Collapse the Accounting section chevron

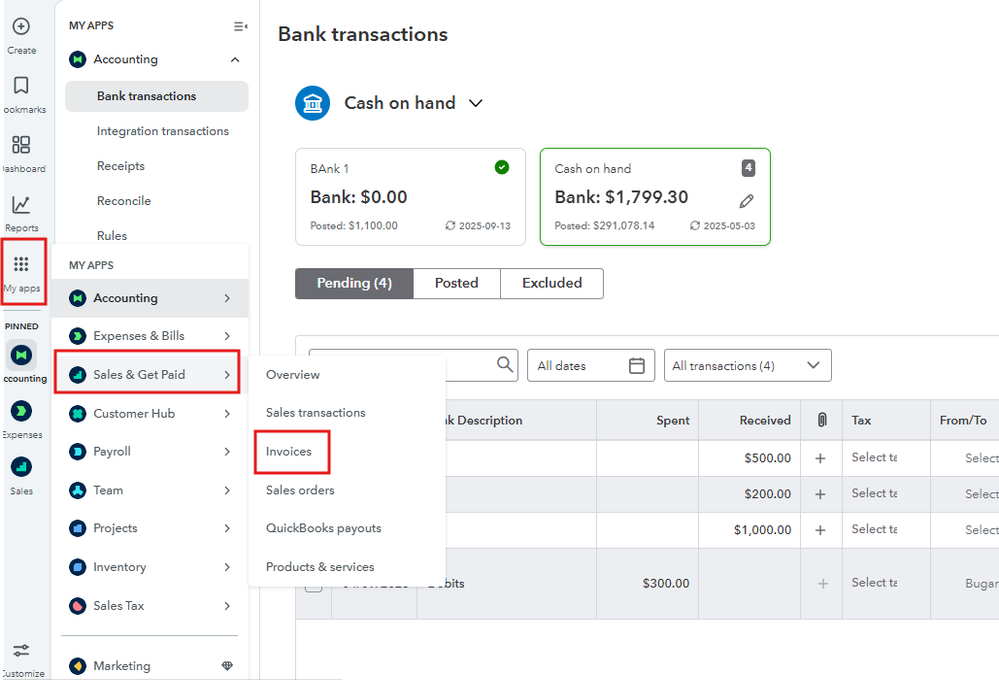tap(235, 60)
